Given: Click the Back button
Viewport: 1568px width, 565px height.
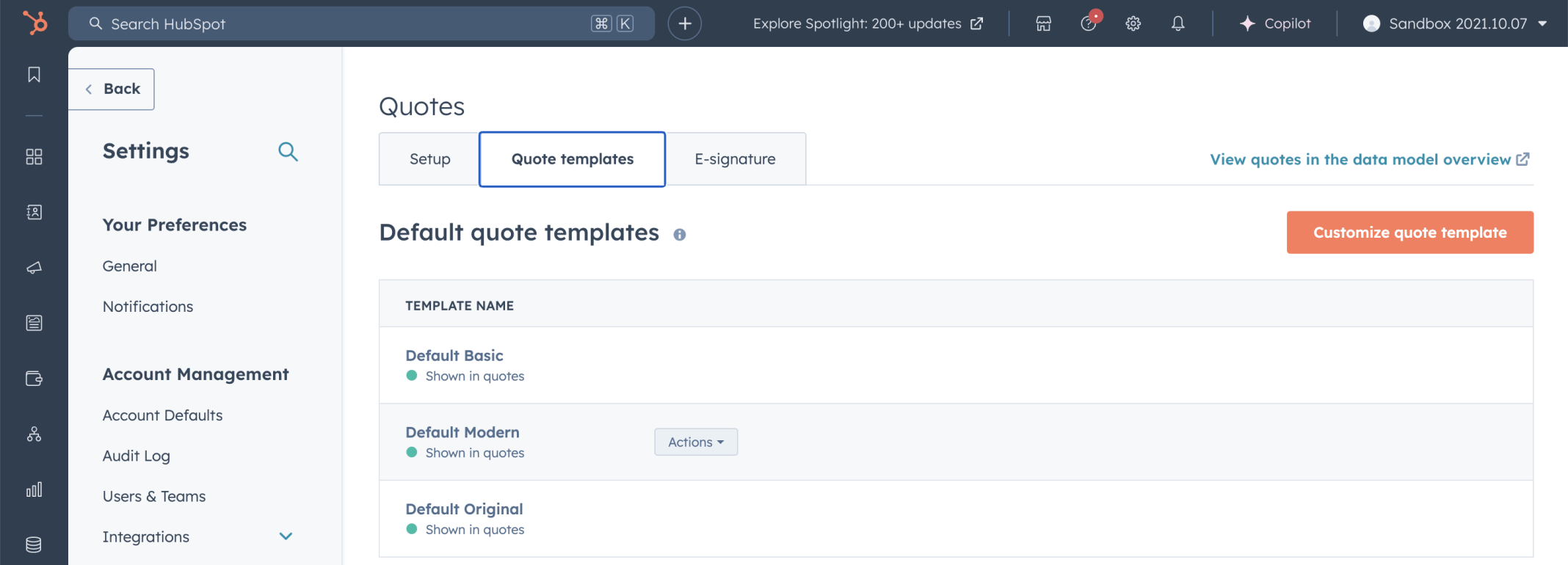Looking at the screenshot, I should (x=112, y=89).
